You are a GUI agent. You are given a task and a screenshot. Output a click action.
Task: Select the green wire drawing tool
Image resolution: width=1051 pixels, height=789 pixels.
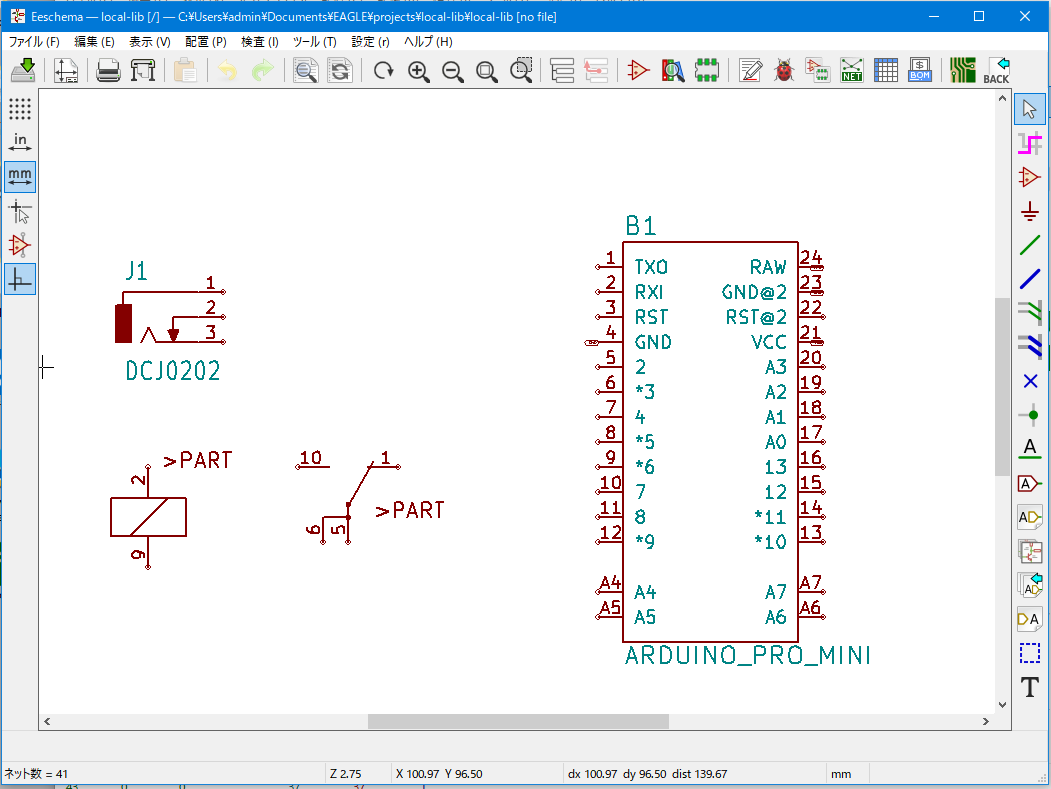coord(1030,245)
